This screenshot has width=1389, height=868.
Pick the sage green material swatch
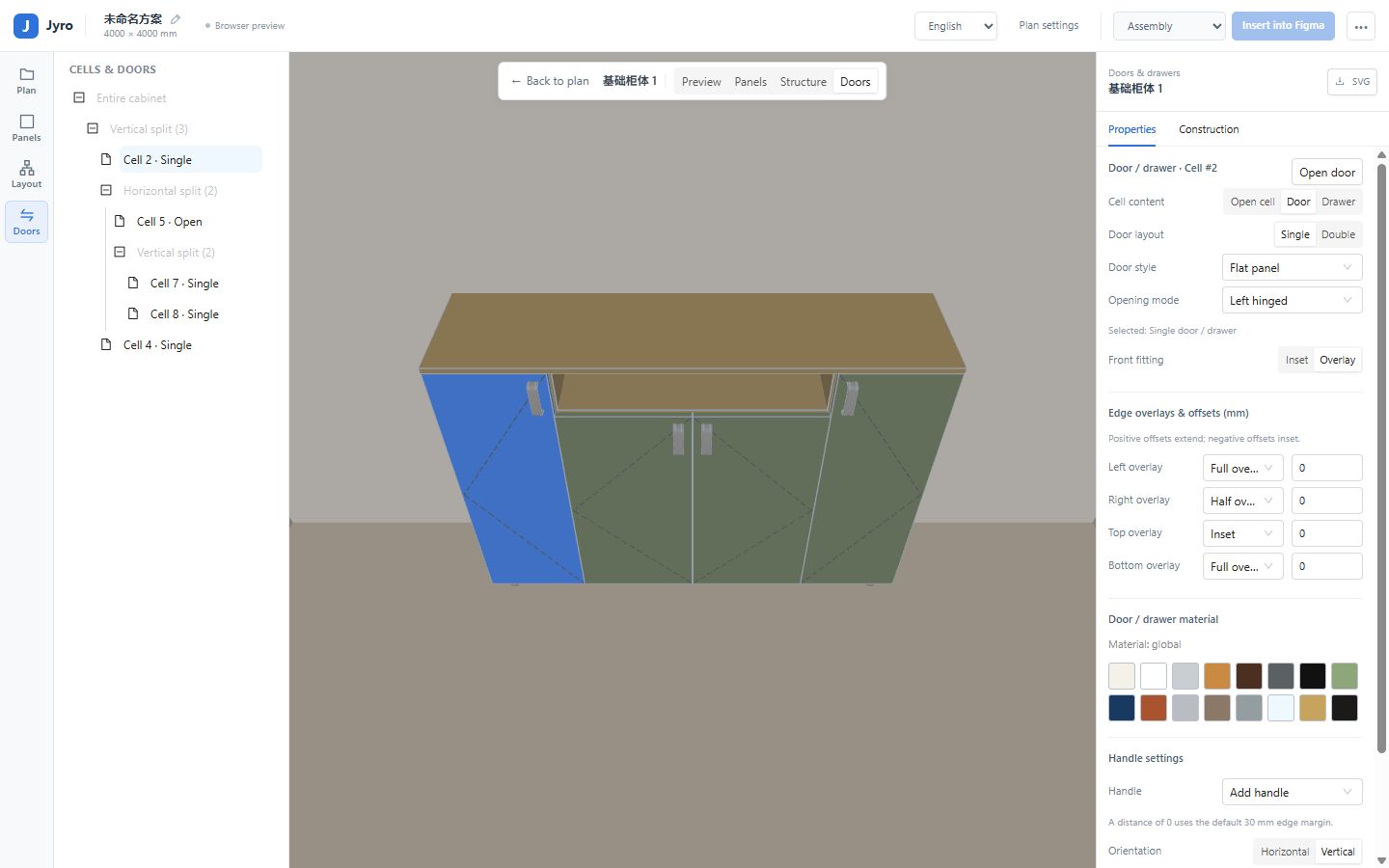1345,676
